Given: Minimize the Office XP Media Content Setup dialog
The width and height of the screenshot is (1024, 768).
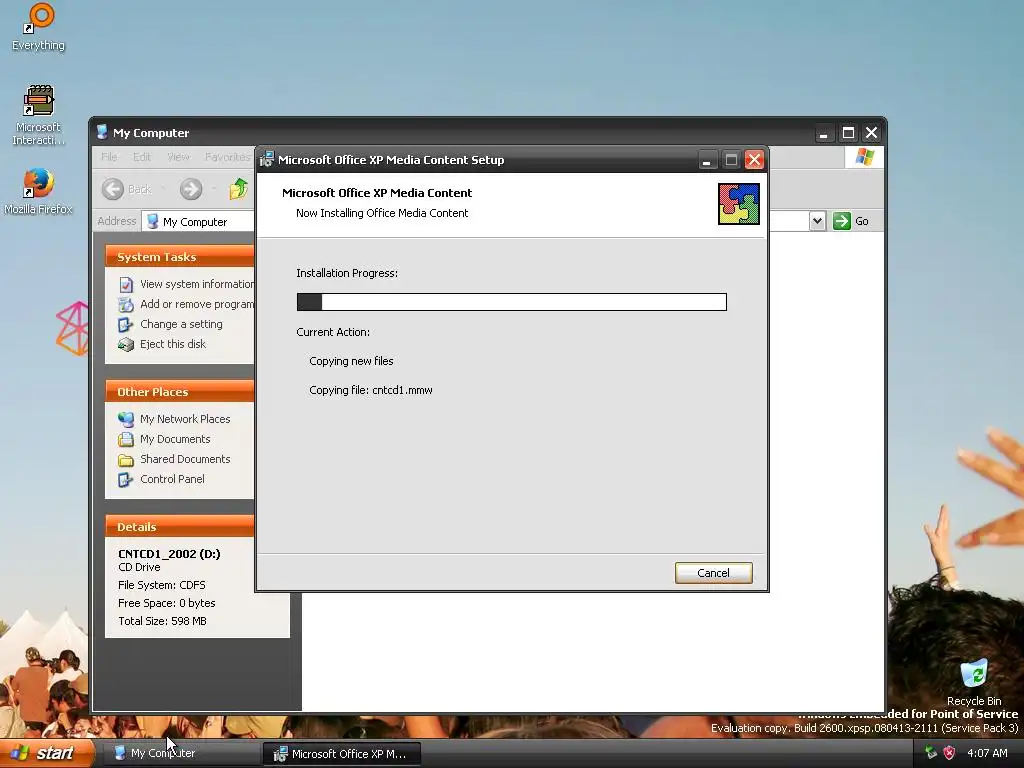Looking at the screenshot, I should 707,160.
